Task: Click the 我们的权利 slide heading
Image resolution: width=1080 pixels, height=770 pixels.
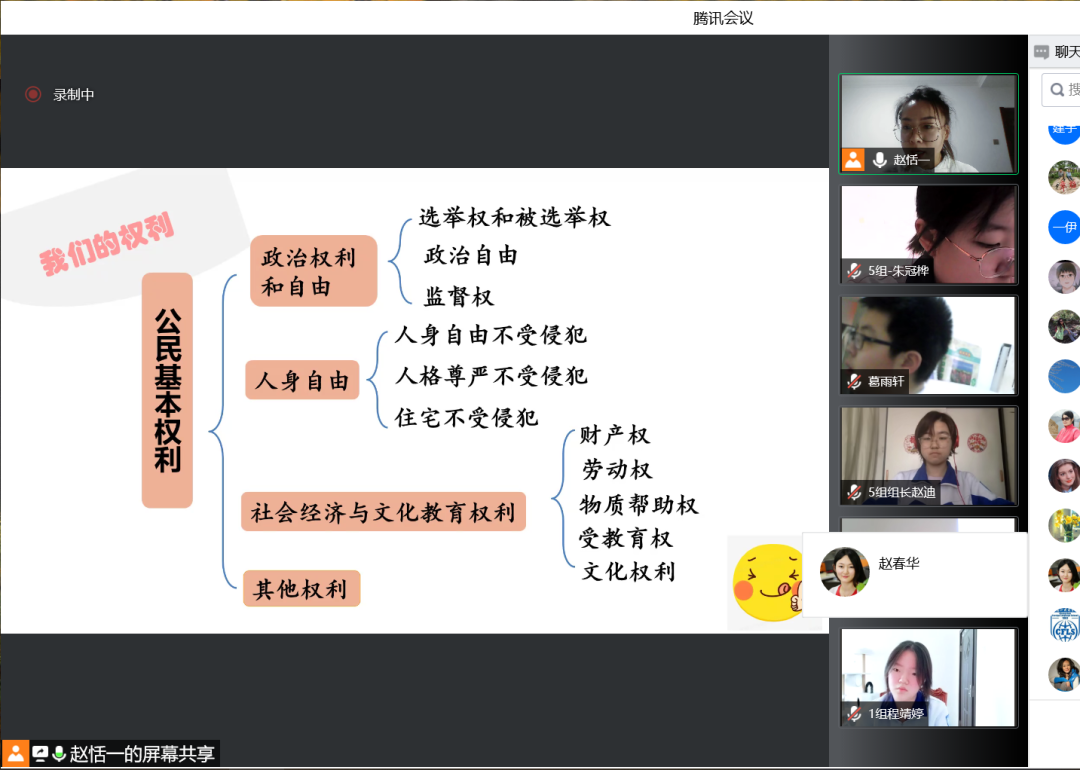Action: click(107, 244)
